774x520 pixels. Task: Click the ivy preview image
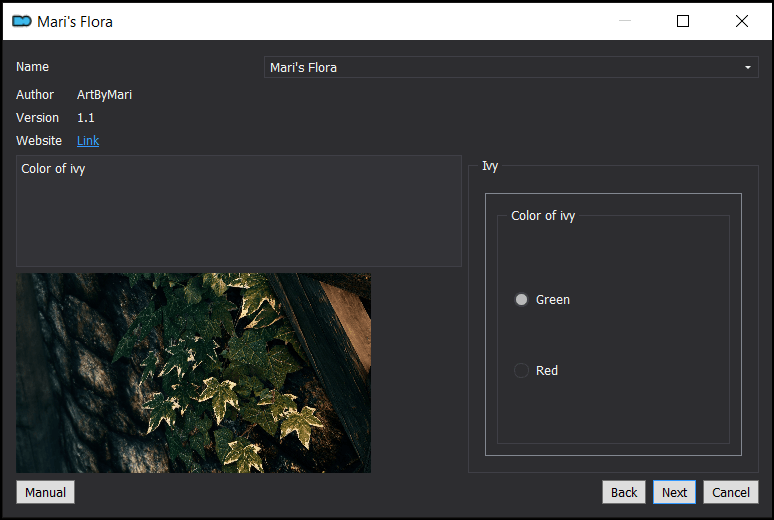pos(194,373)
